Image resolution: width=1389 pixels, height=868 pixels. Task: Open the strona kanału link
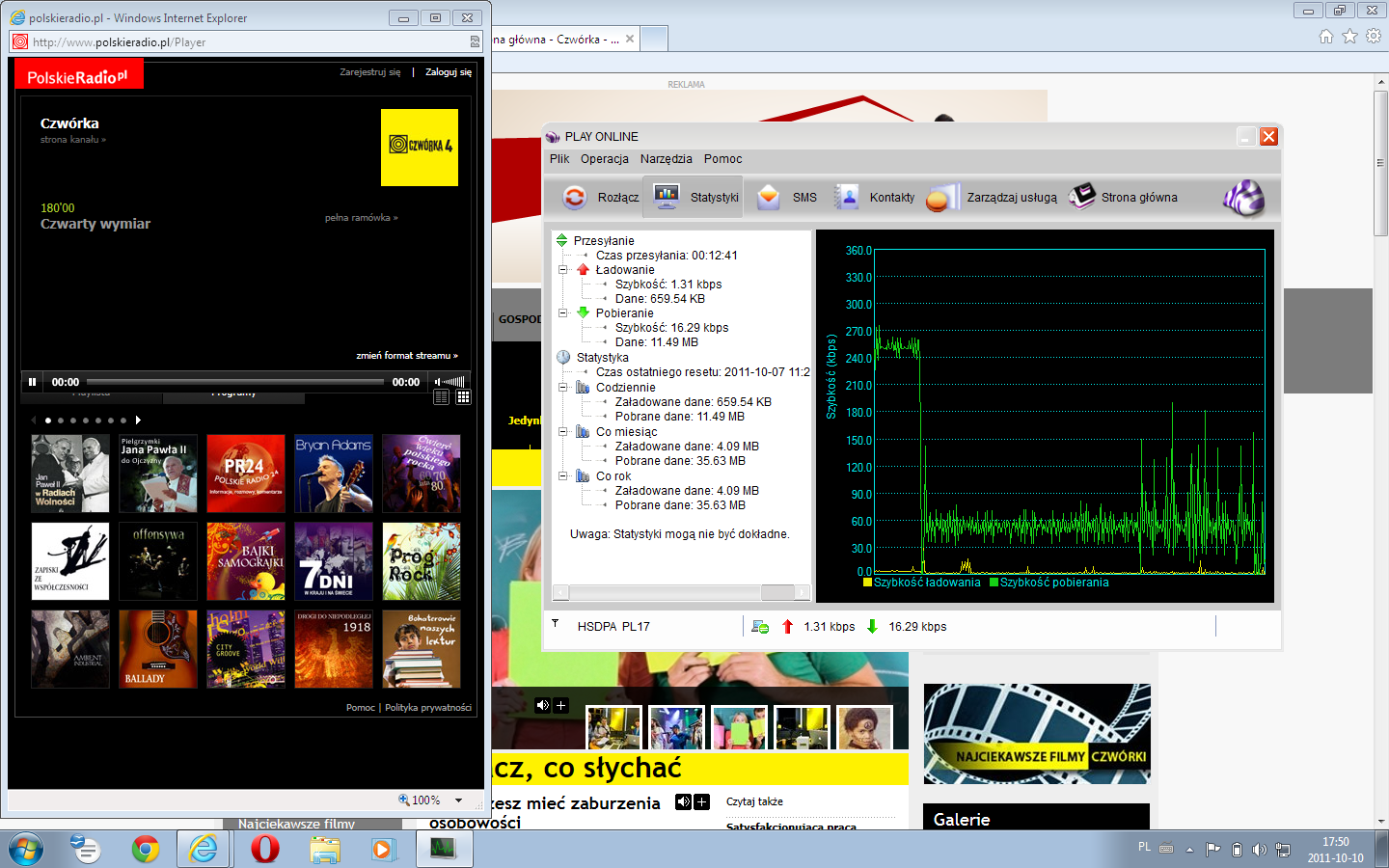point(73,140)
